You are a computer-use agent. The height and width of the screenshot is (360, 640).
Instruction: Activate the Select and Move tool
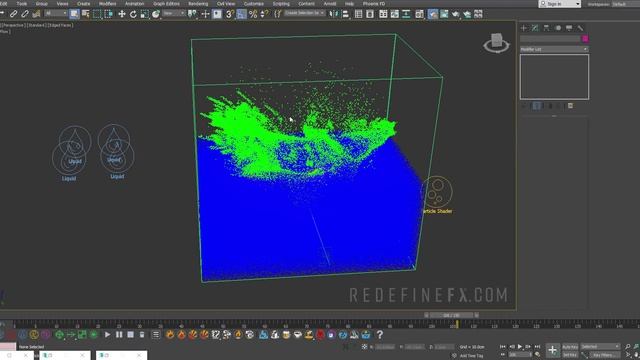click(x=122, y=14)
